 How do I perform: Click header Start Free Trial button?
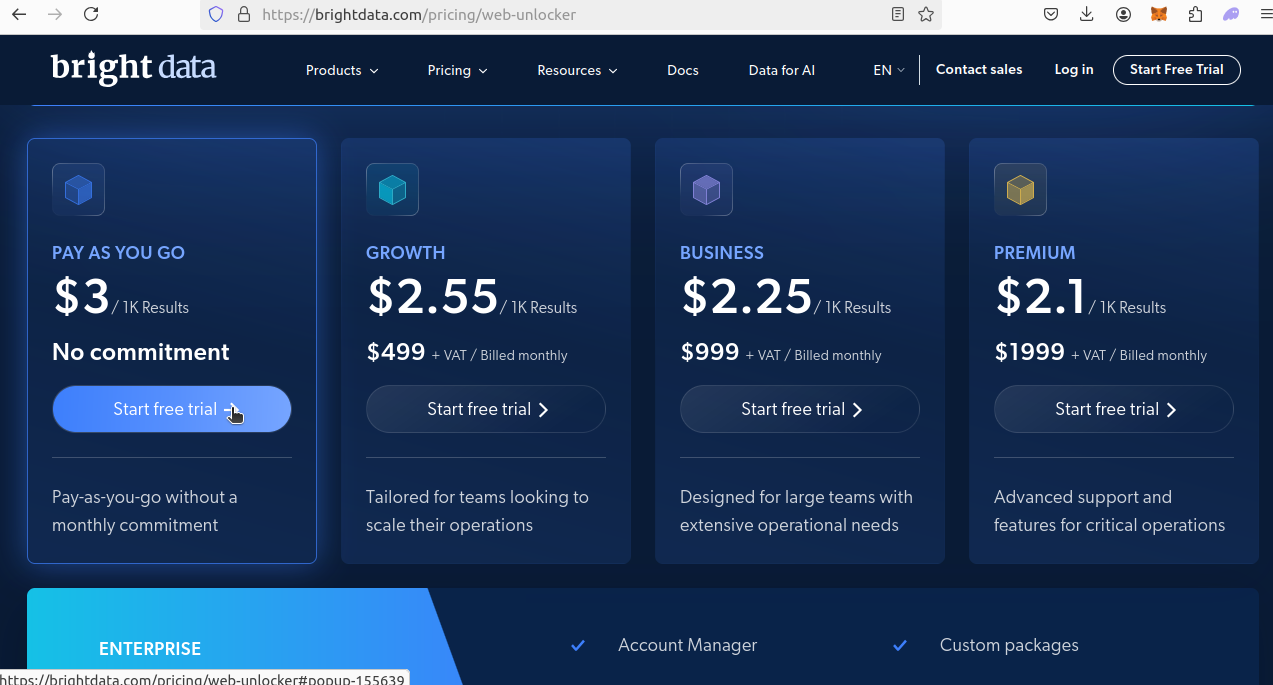tap(1177, 69)
